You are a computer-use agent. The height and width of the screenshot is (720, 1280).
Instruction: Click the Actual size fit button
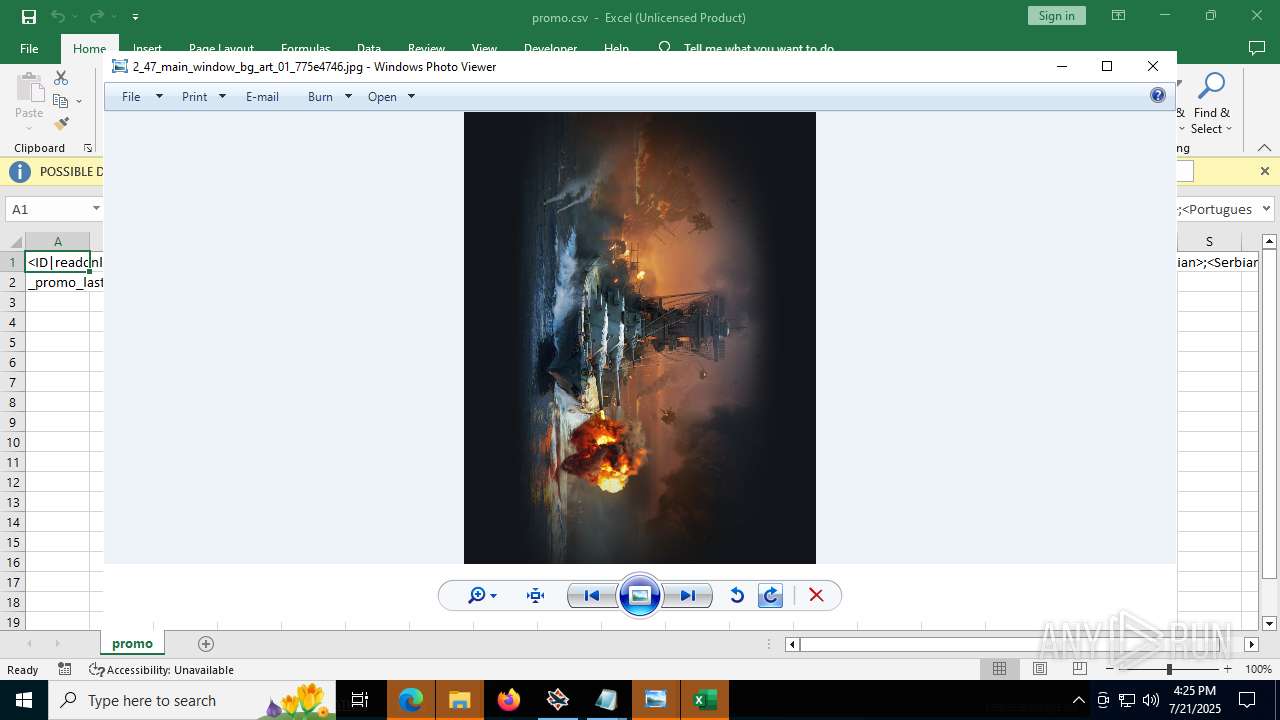click(x=535, y=596)
